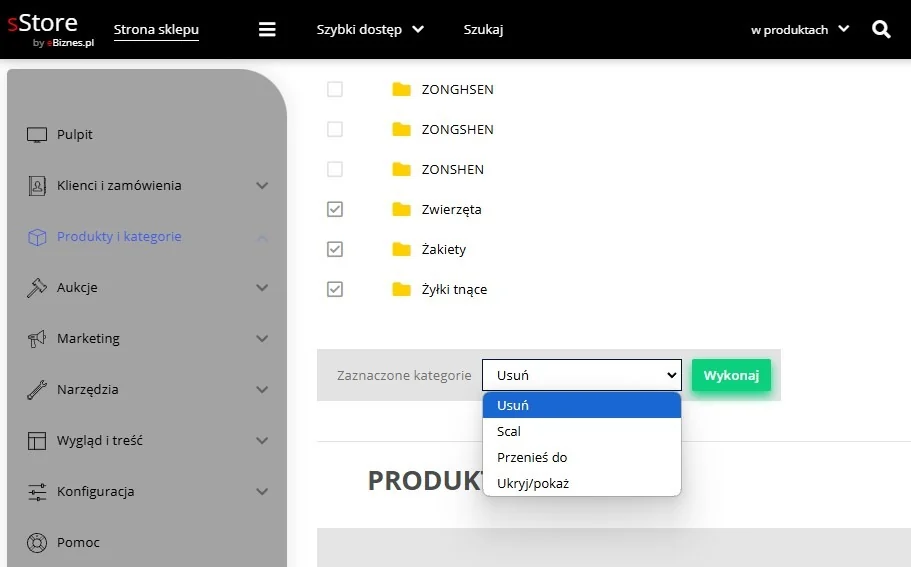The width and height of the screenshot is (911, 567).
Task: Expand the Narzędzia submenu chevron
Action: tap(262, 390)
